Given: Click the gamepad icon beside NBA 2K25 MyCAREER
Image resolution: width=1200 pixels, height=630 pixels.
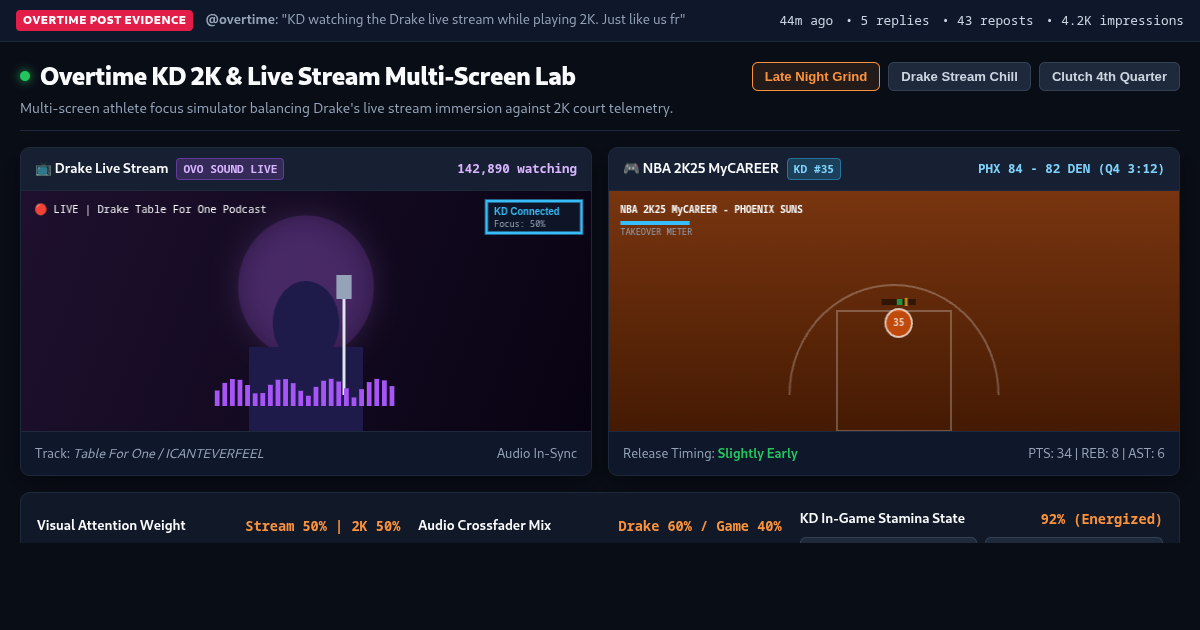Looking at the screenshot, I should (x=631, y=169).
